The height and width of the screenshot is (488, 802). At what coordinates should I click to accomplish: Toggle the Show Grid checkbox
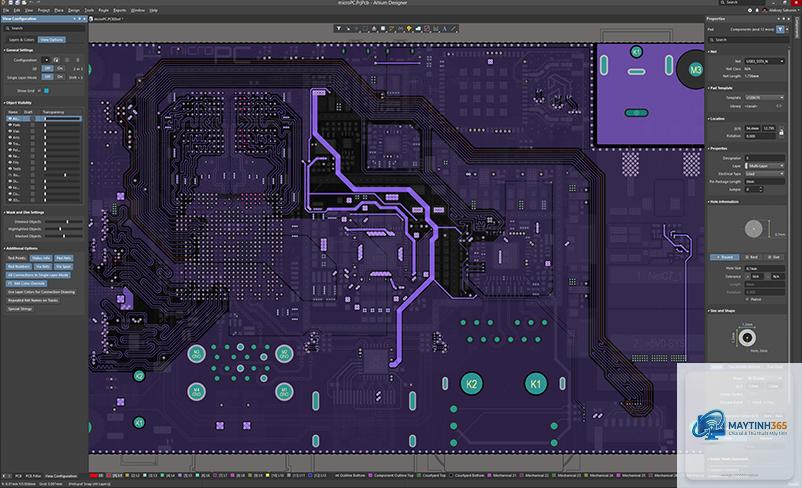click(x=39, y=91)
